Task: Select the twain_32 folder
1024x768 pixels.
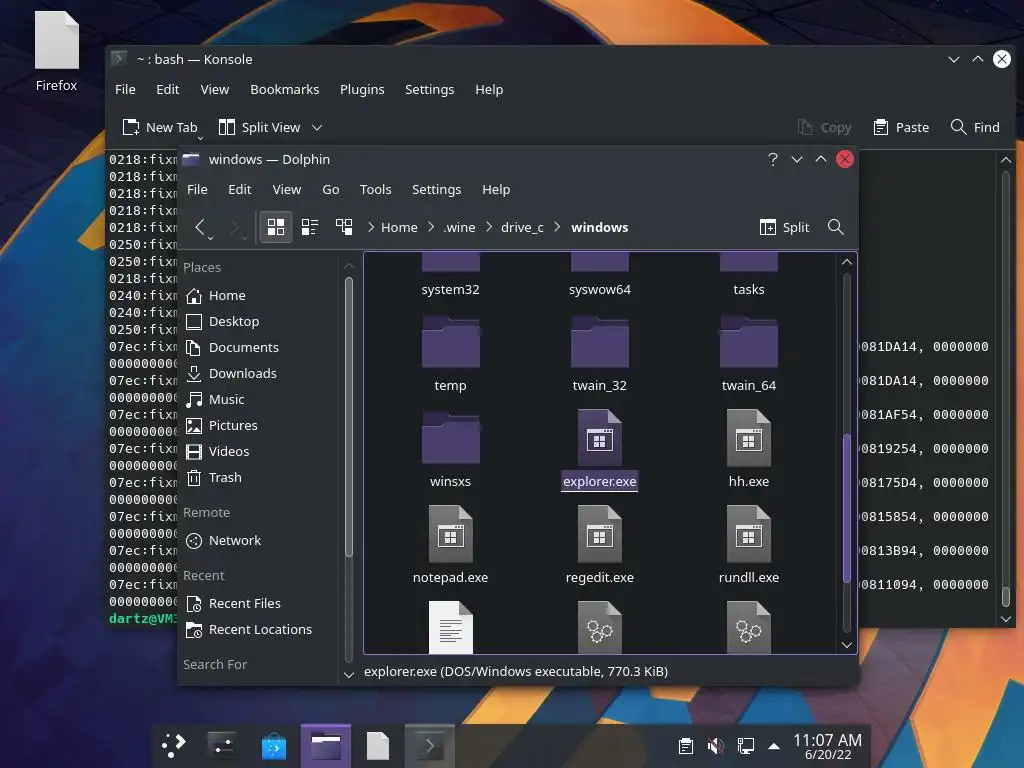Action: [x=600, y=353]
